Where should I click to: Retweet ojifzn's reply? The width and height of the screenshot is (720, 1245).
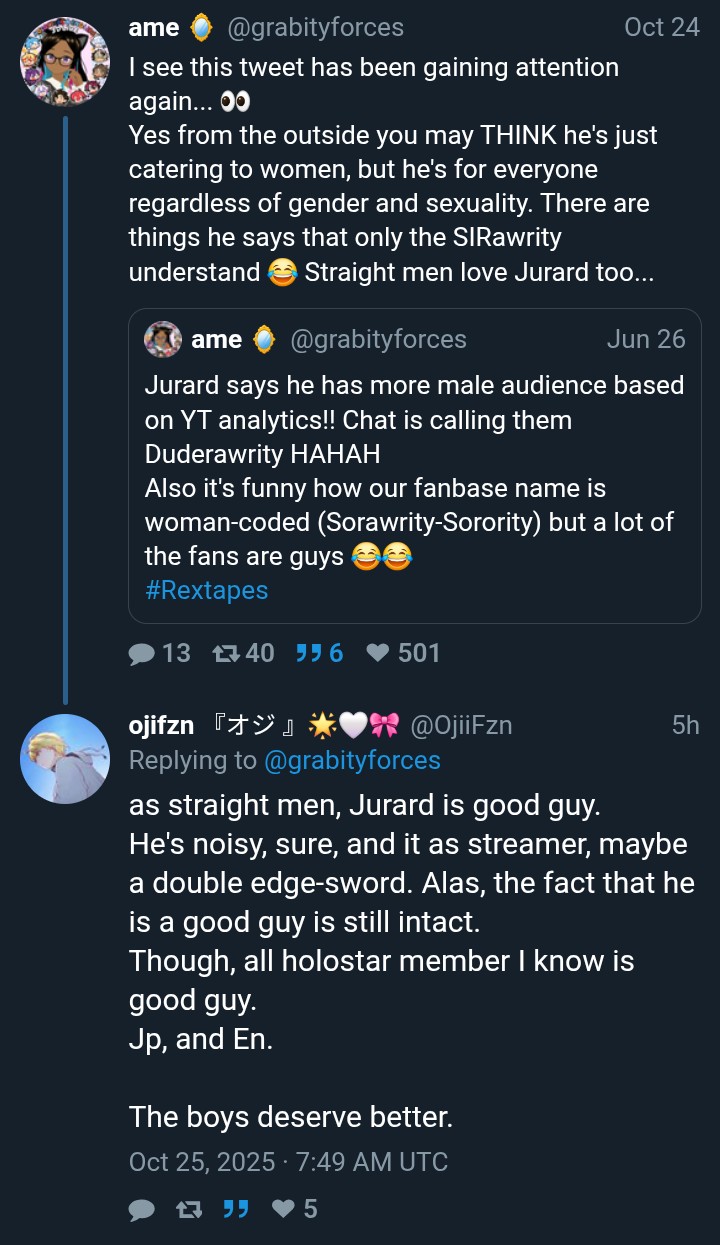coord(188,1209)
